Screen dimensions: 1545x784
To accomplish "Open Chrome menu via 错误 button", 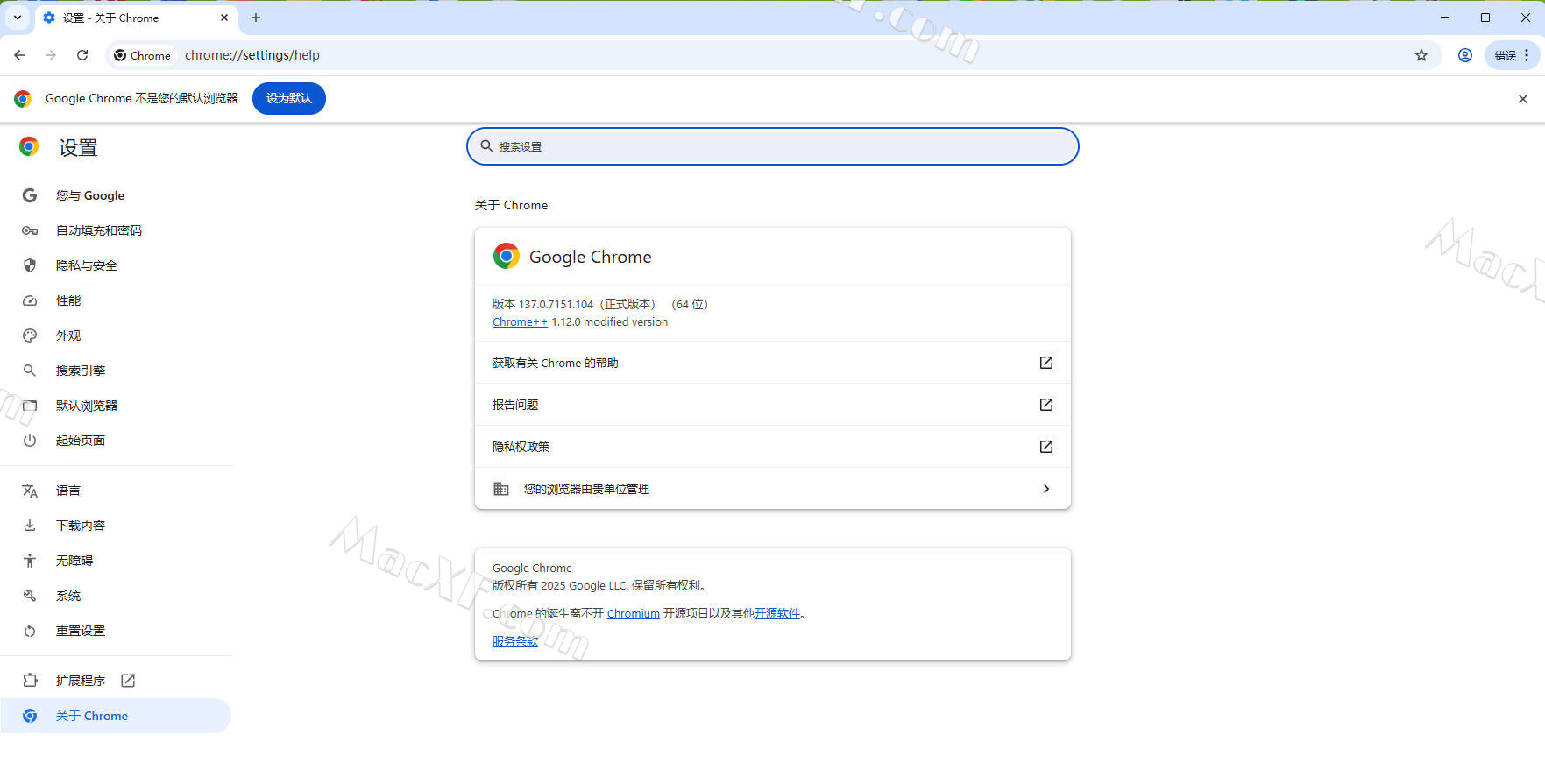I will (x=1512, y=55).
